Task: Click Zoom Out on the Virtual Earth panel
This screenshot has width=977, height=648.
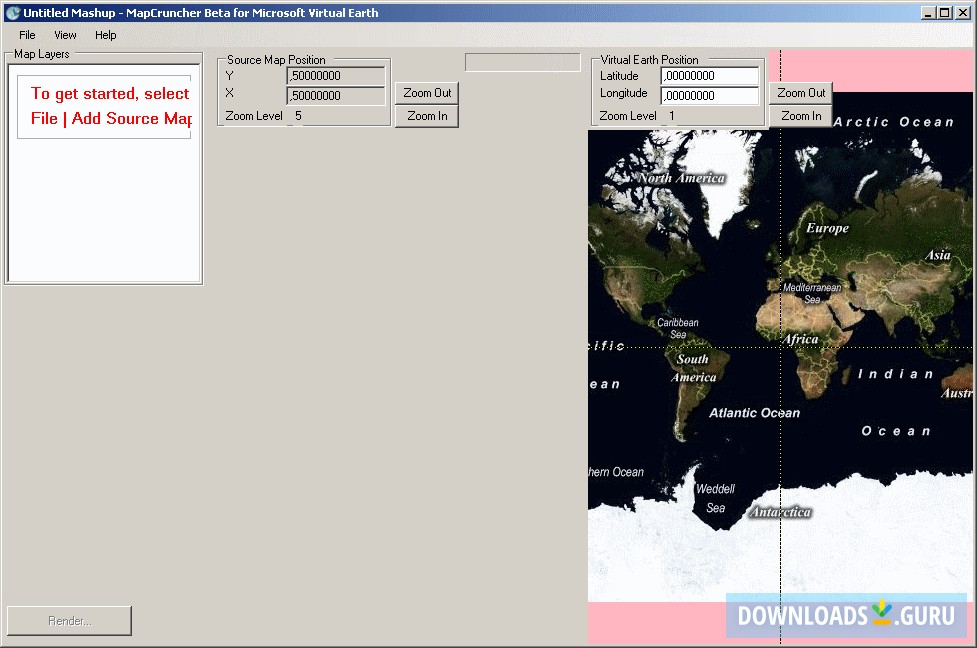Action: point(800,92)
